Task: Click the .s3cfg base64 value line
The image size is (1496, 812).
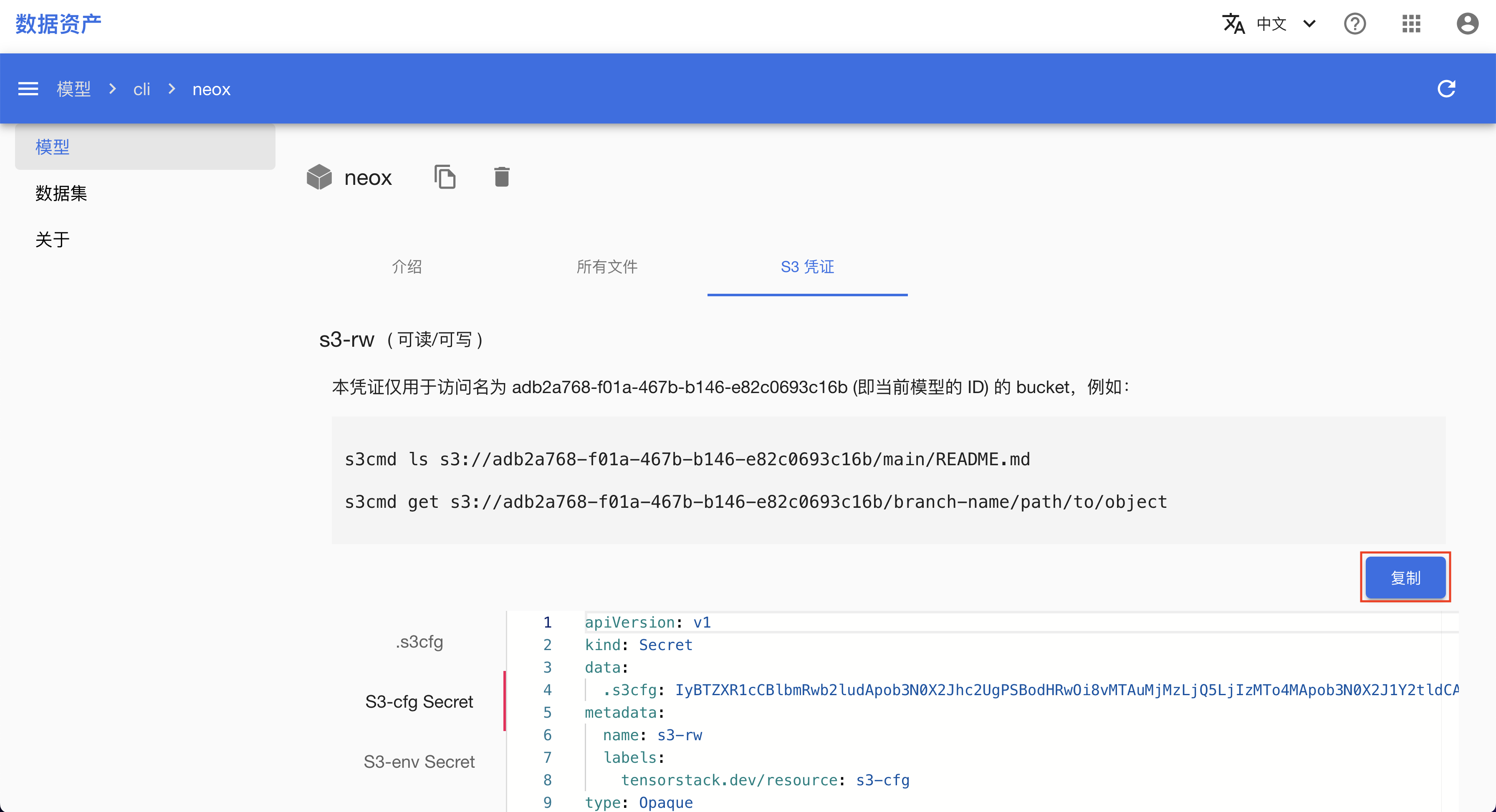Action: tap(1031, 690)
